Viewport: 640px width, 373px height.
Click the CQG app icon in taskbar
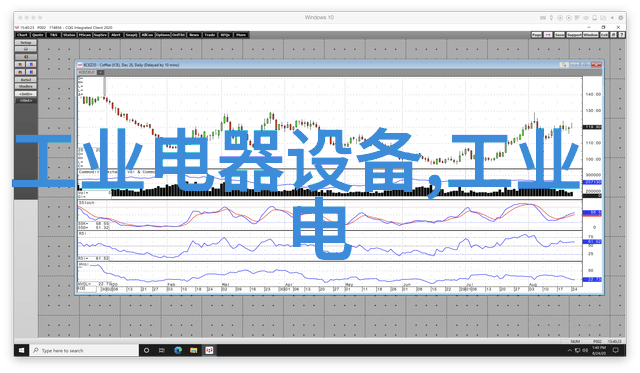click(x=209, y=350)
